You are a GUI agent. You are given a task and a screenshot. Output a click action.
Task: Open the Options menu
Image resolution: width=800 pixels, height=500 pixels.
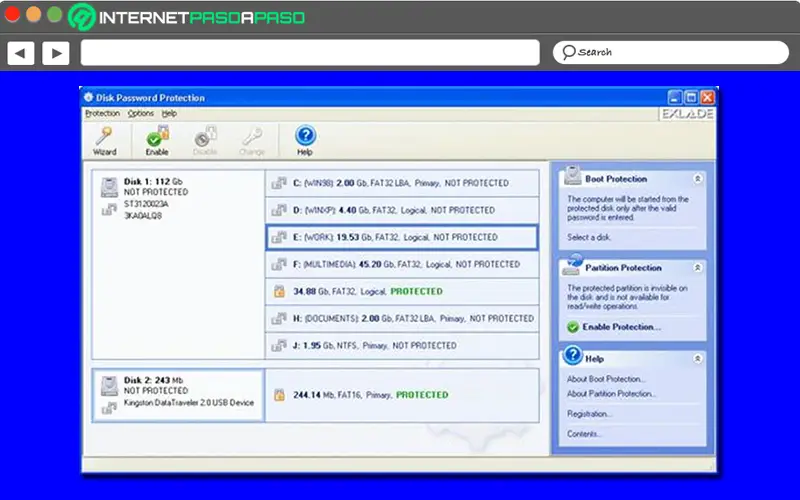click(141, 113)
